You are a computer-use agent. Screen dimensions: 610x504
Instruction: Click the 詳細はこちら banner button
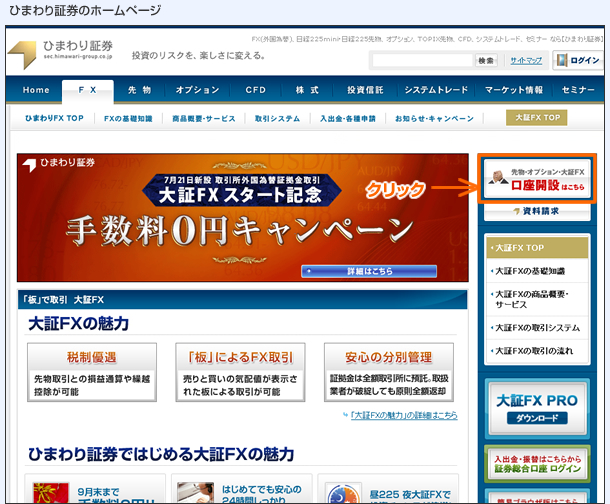pos(369,271)
